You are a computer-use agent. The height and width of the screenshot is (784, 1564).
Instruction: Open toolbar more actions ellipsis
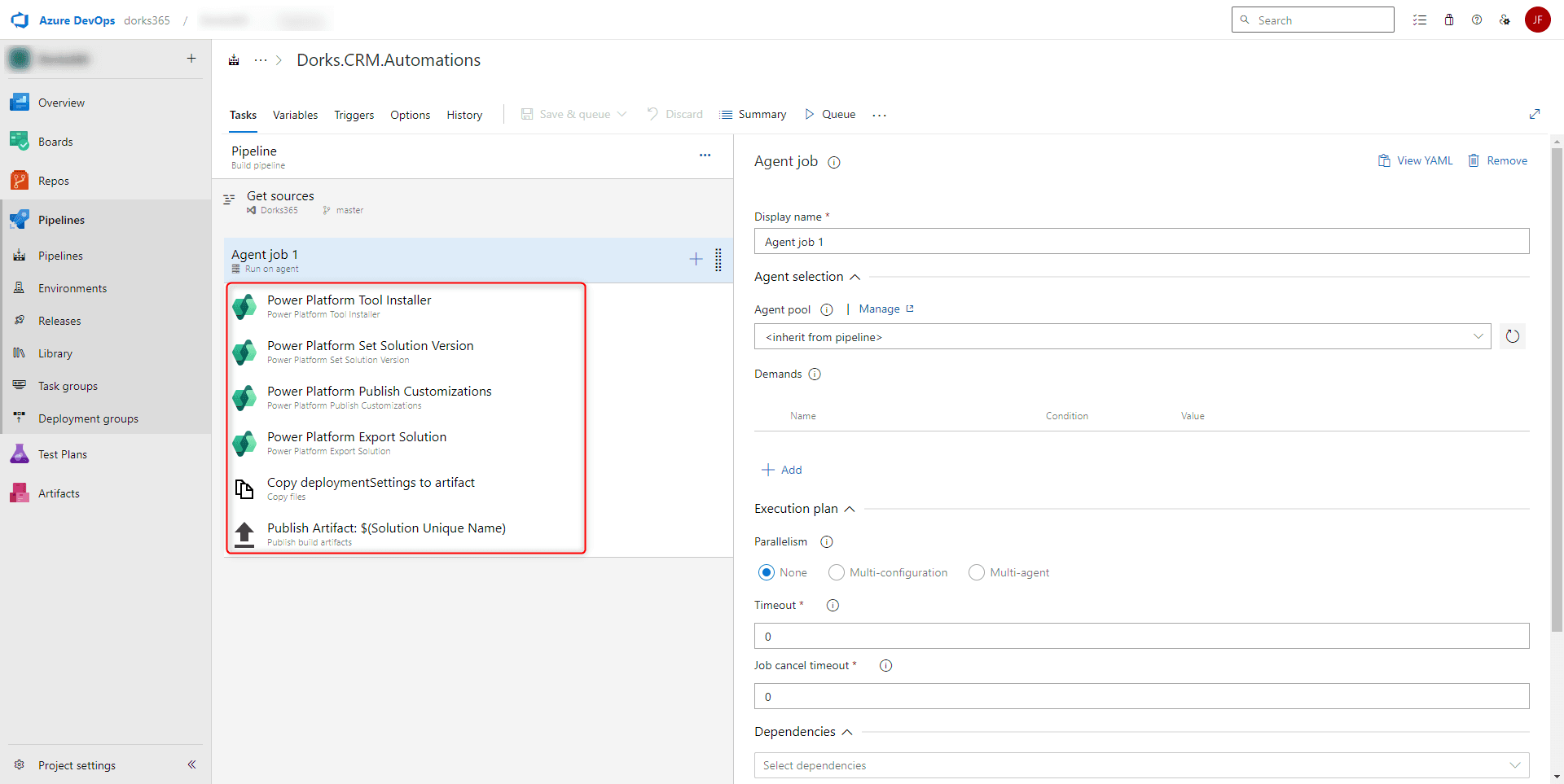click(879, 115)
